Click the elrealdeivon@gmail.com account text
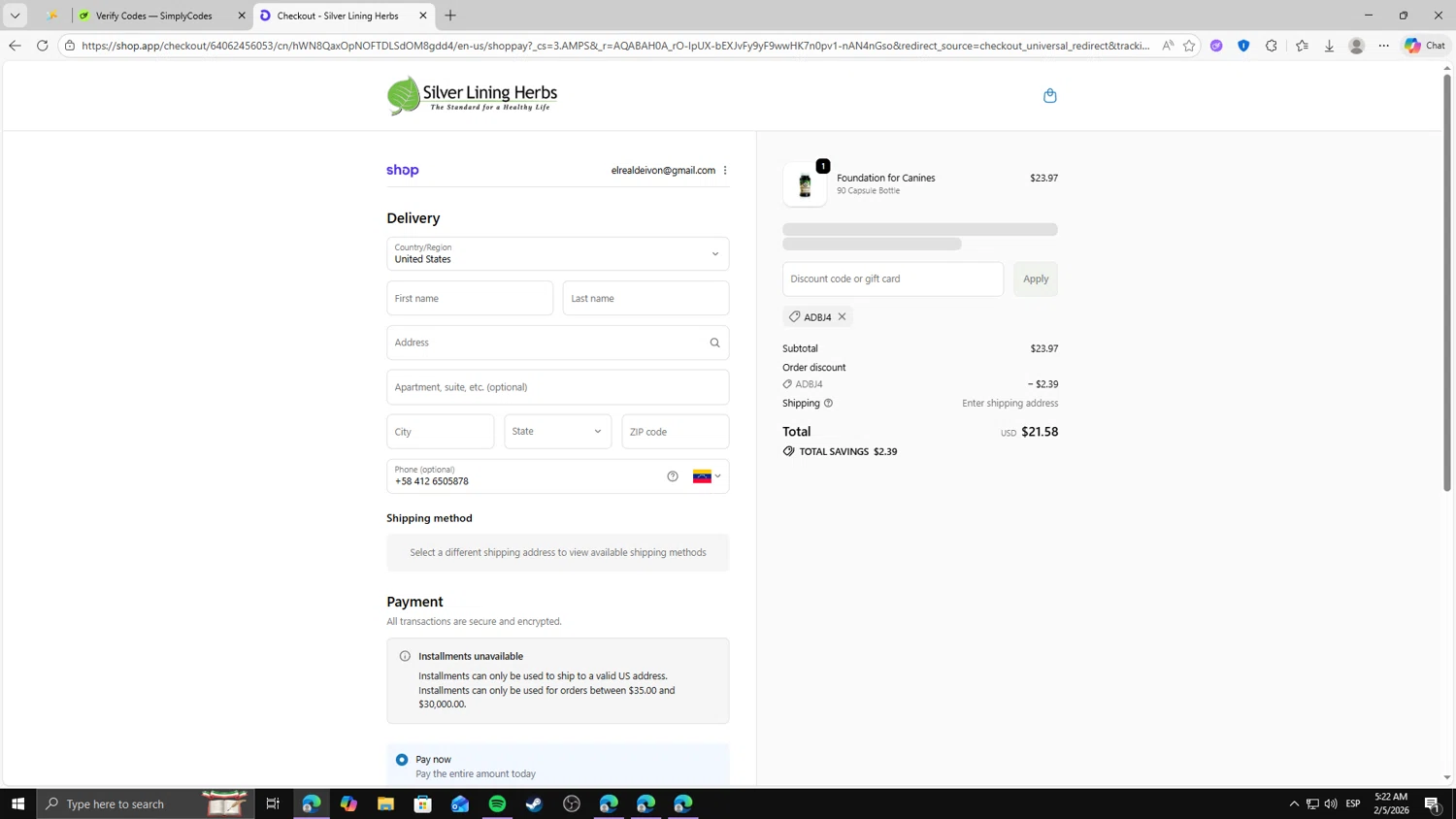Viewport: 1456px width, 819px height. [663, 170]
